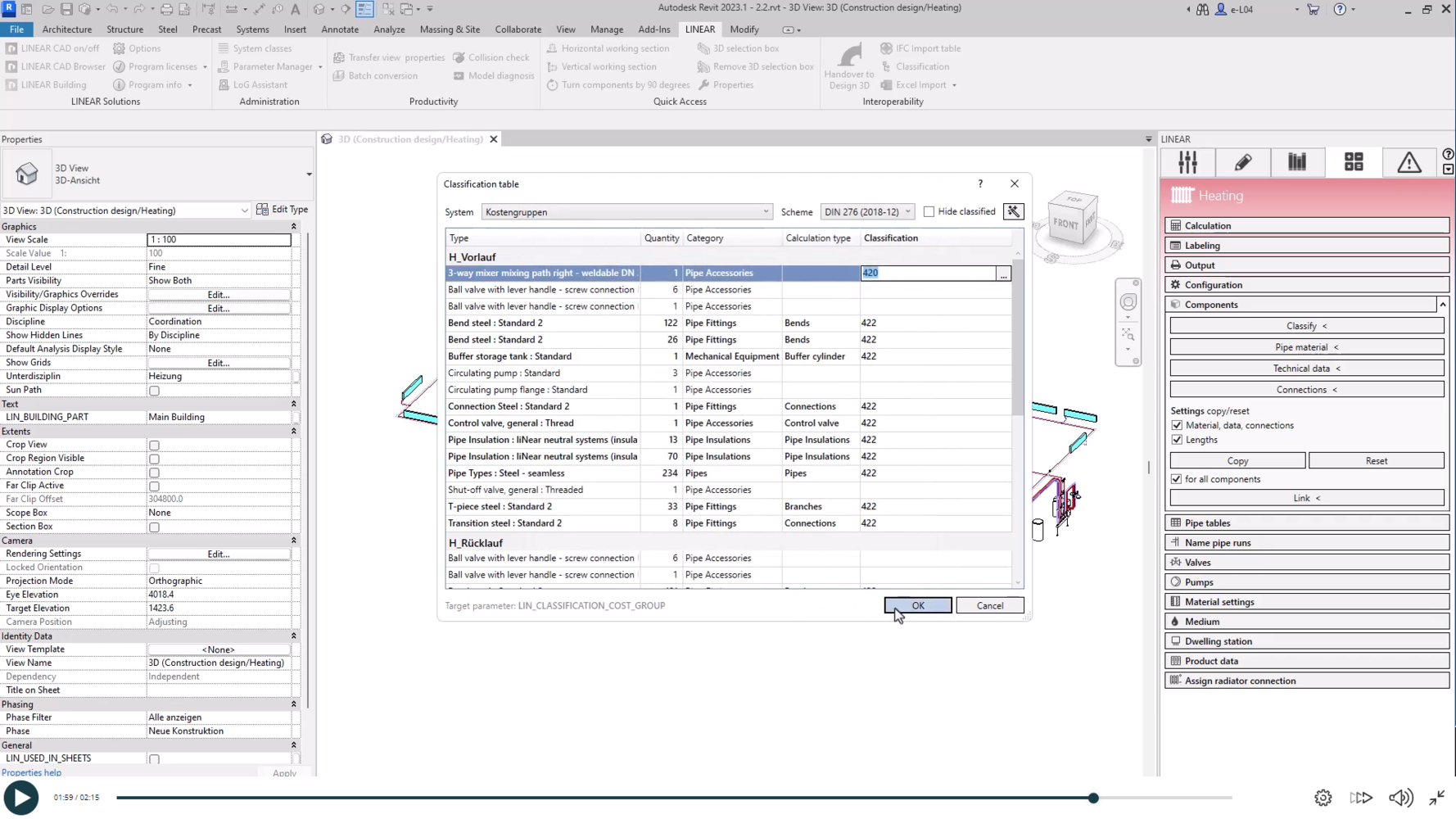The height and width of the screenshot is (819, 1456).
Task: Open the Annotate ribbon tab
Action: [340, 29]
